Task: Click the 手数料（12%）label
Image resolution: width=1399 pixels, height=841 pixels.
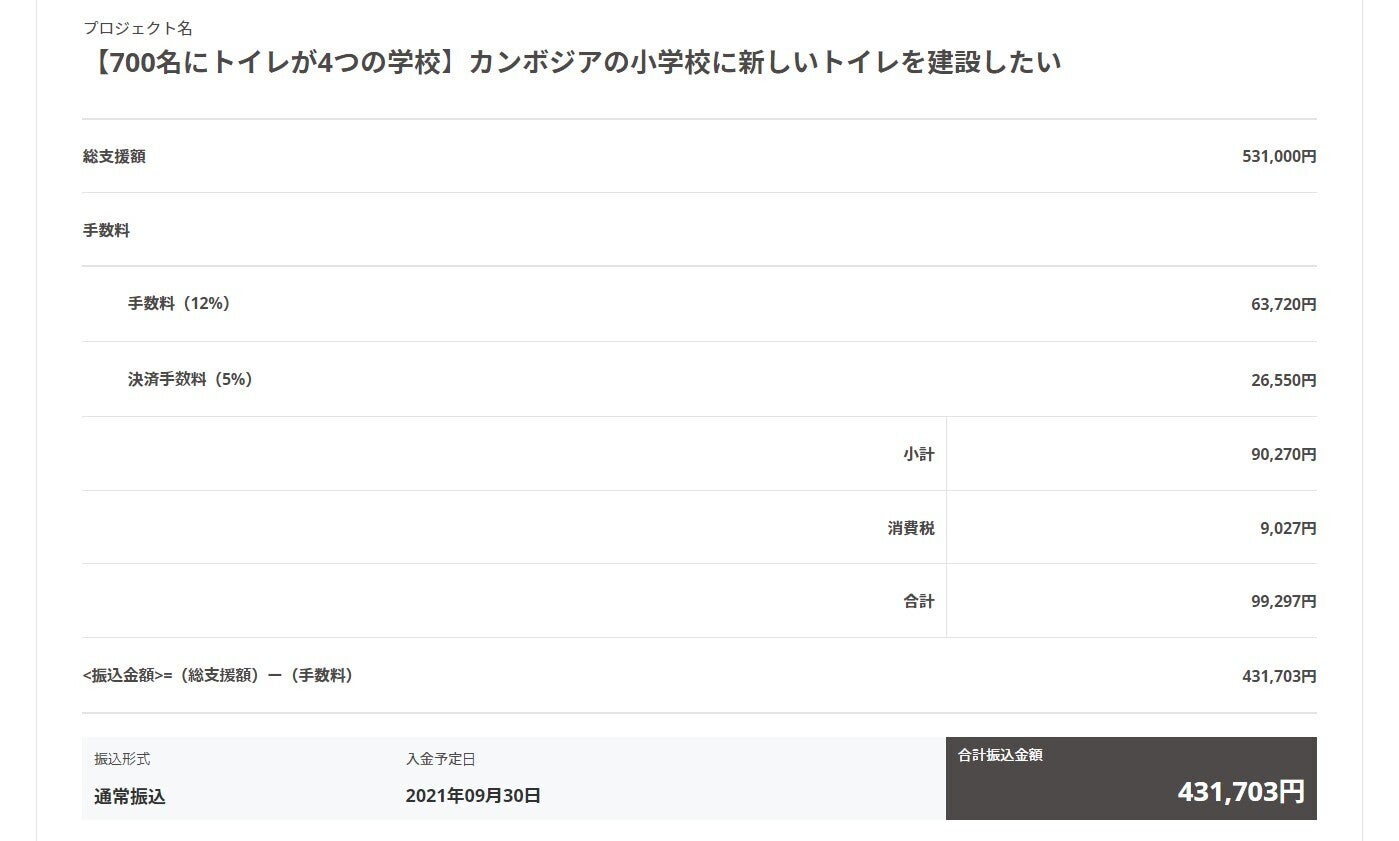Action: (x=179, y=303)
